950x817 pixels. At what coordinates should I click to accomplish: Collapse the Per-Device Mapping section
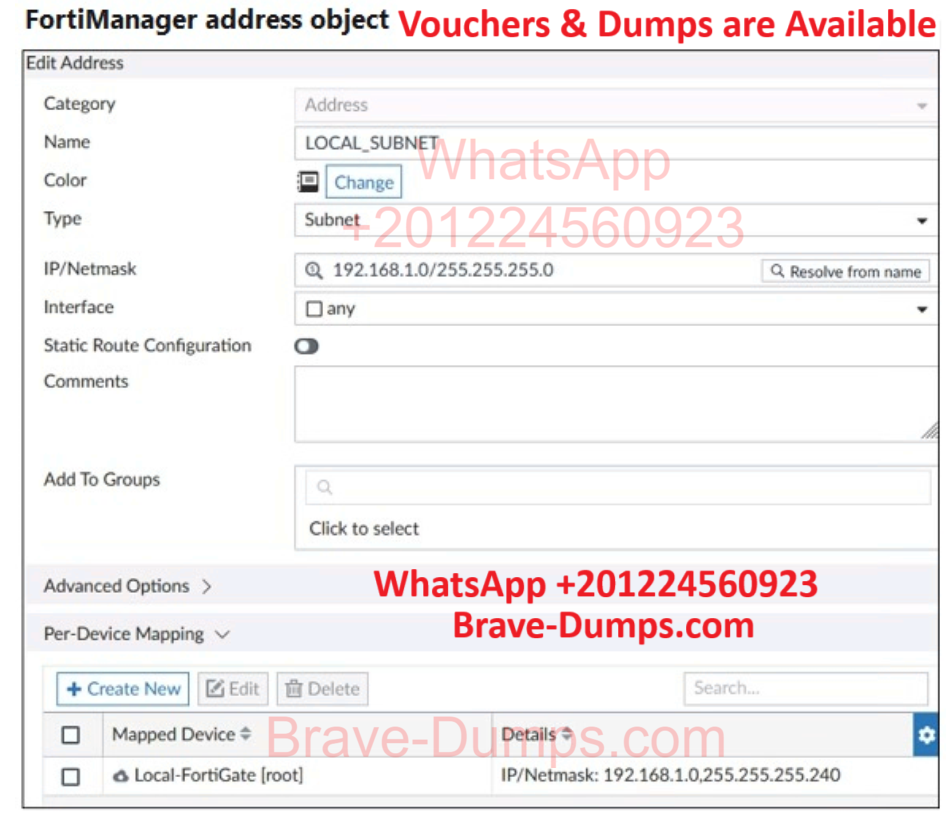pyautogui.click(x=137, y=634)
